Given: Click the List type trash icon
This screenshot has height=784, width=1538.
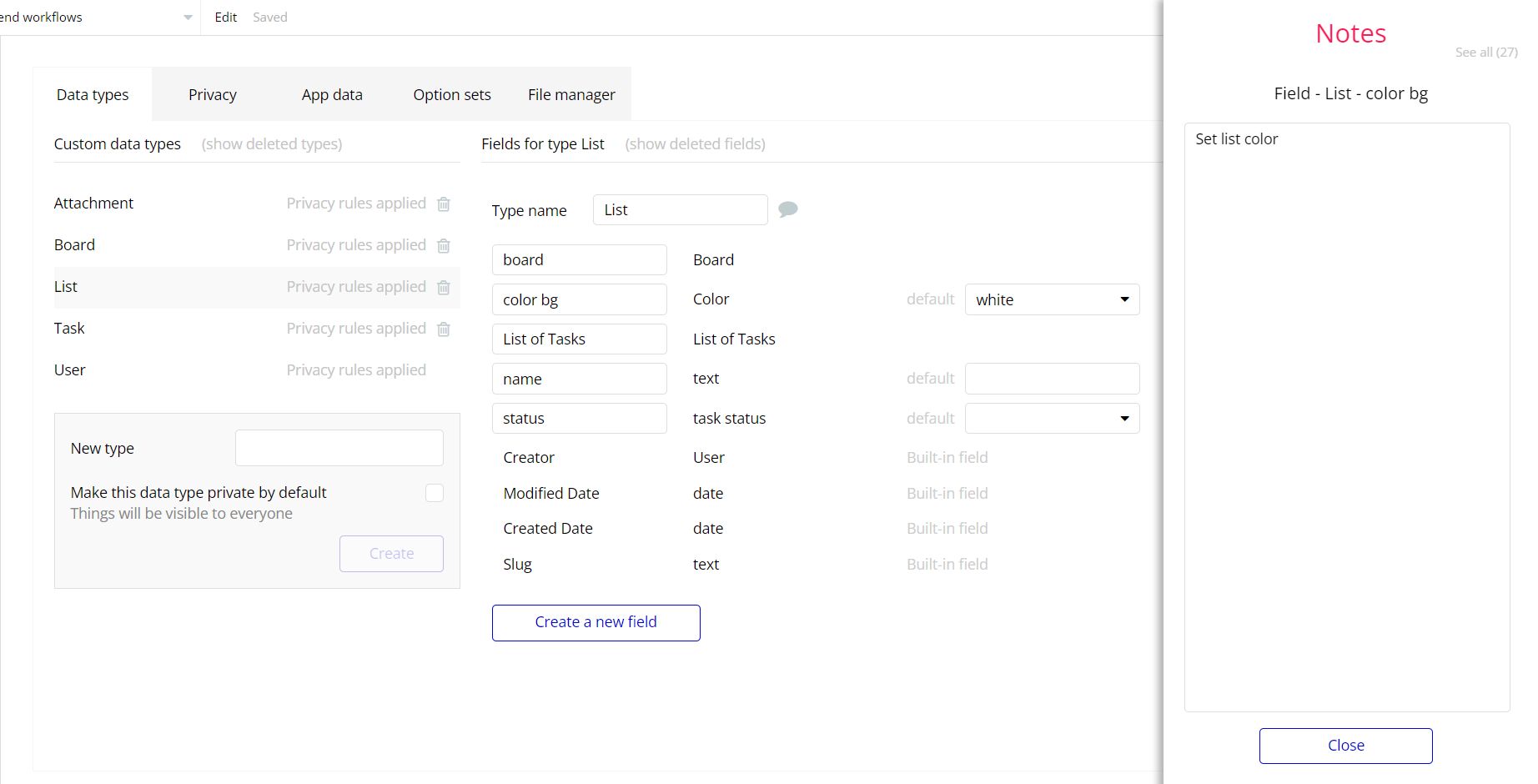Looking at the screenshot, I should (444, 288).
